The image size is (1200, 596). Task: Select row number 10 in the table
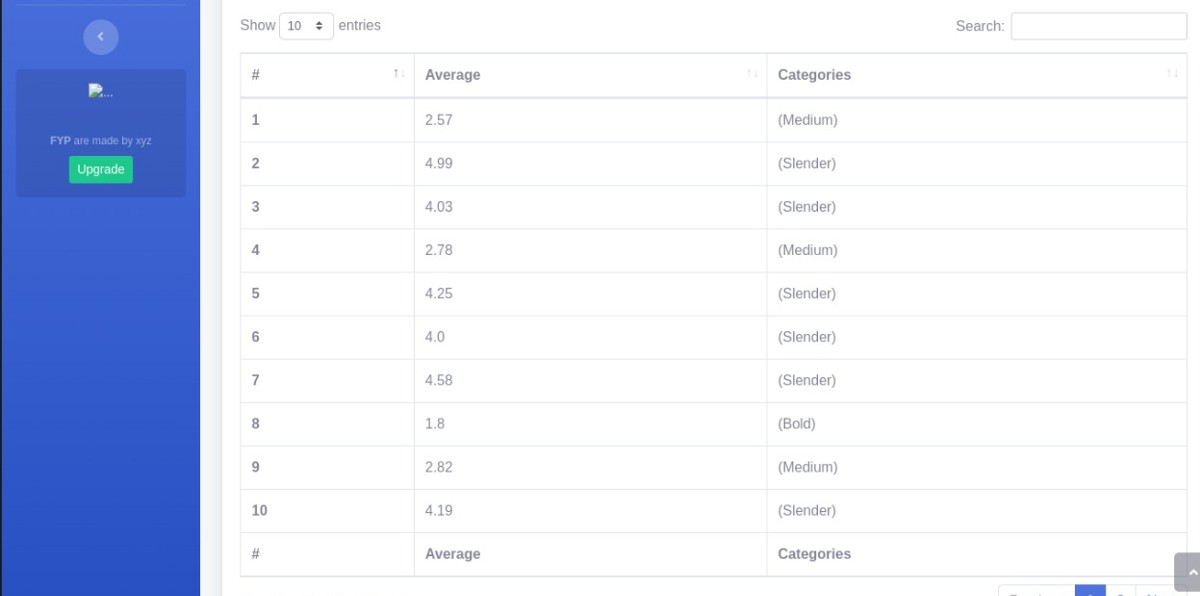pyautogui.click(x=260, y=511)
